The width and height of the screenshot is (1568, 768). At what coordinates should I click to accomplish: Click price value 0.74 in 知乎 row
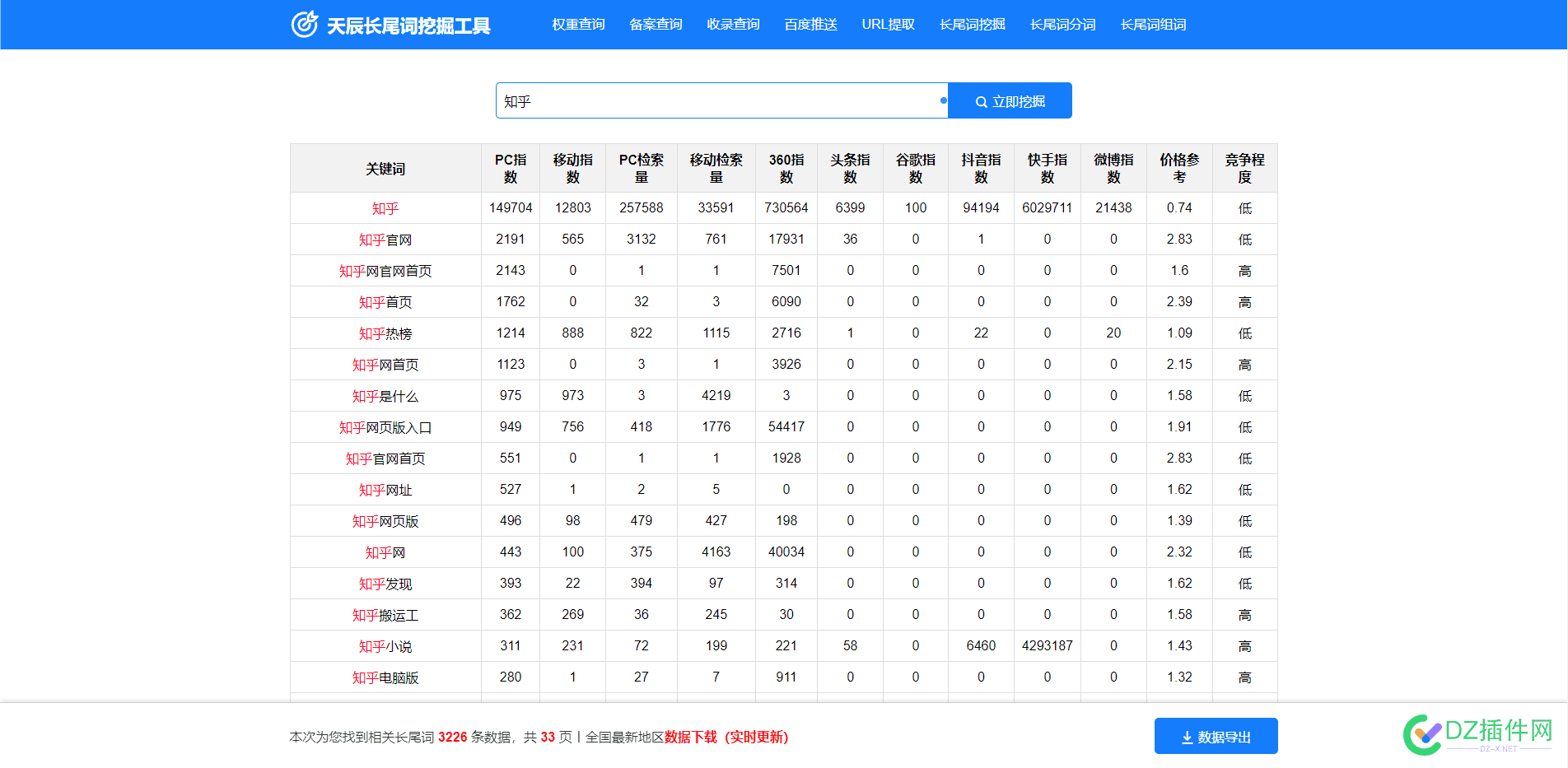click(1179, 208)
